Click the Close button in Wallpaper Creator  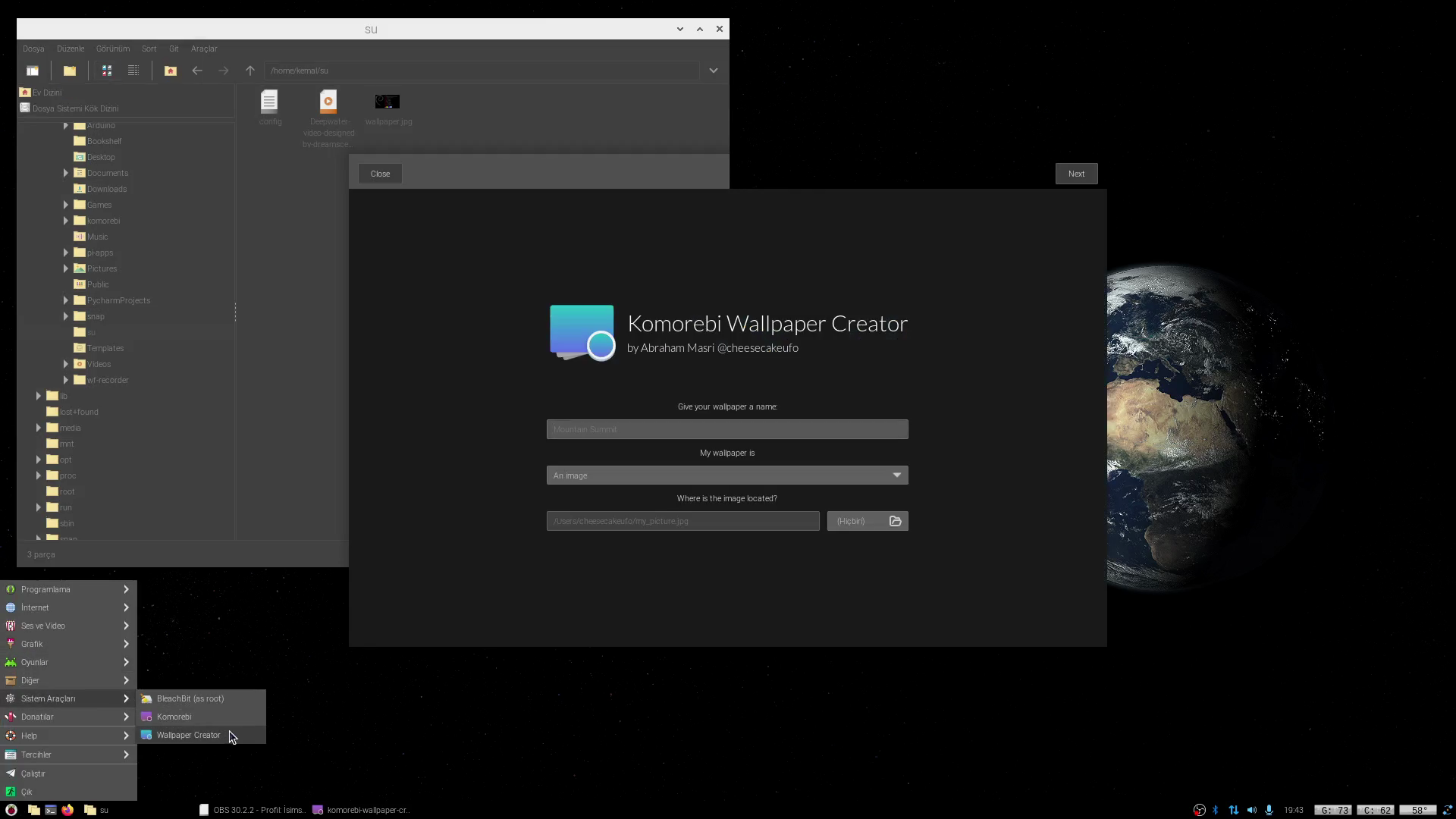tap(380, 174)
